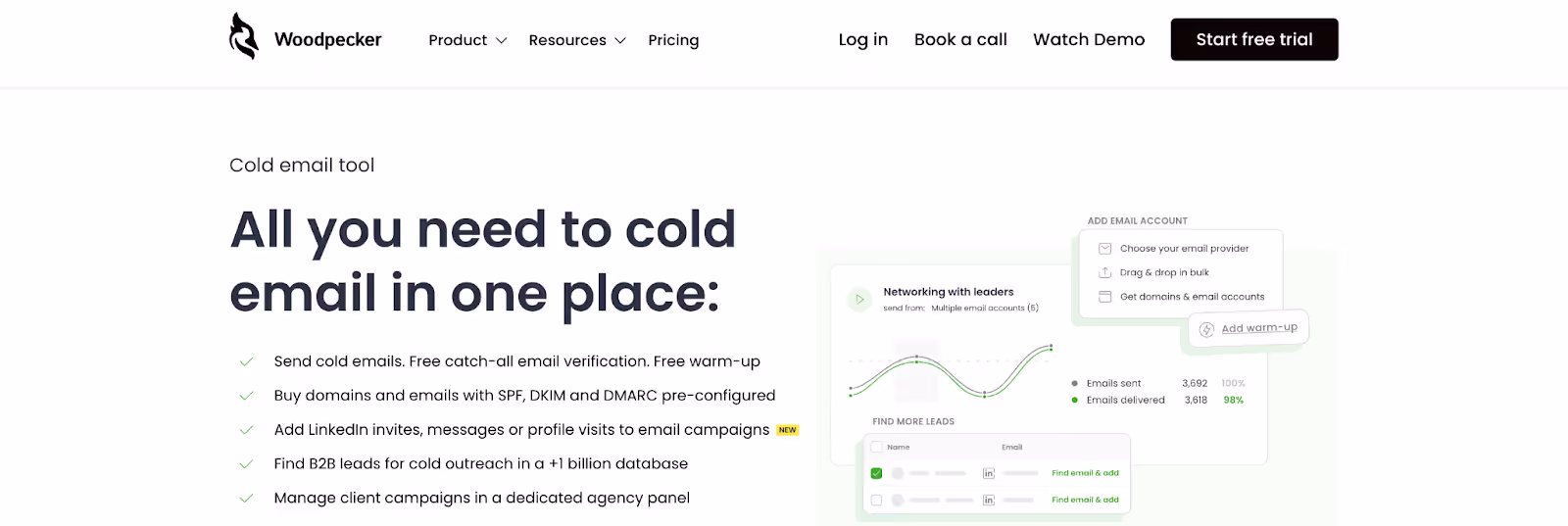Expand the Resources dropdown chevron
The image size is (1568, 526).
pyautogui.click(x=620, y=41)
